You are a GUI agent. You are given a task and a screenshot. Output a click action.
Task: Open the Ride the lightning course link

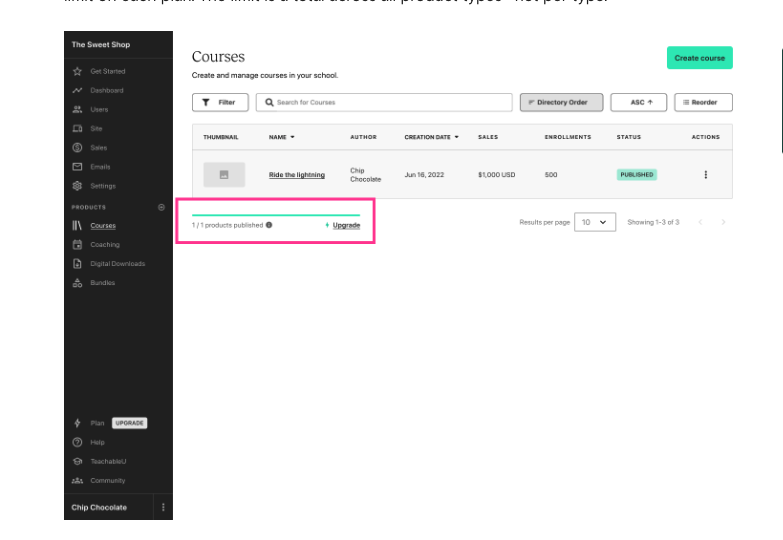click(297, 175)
